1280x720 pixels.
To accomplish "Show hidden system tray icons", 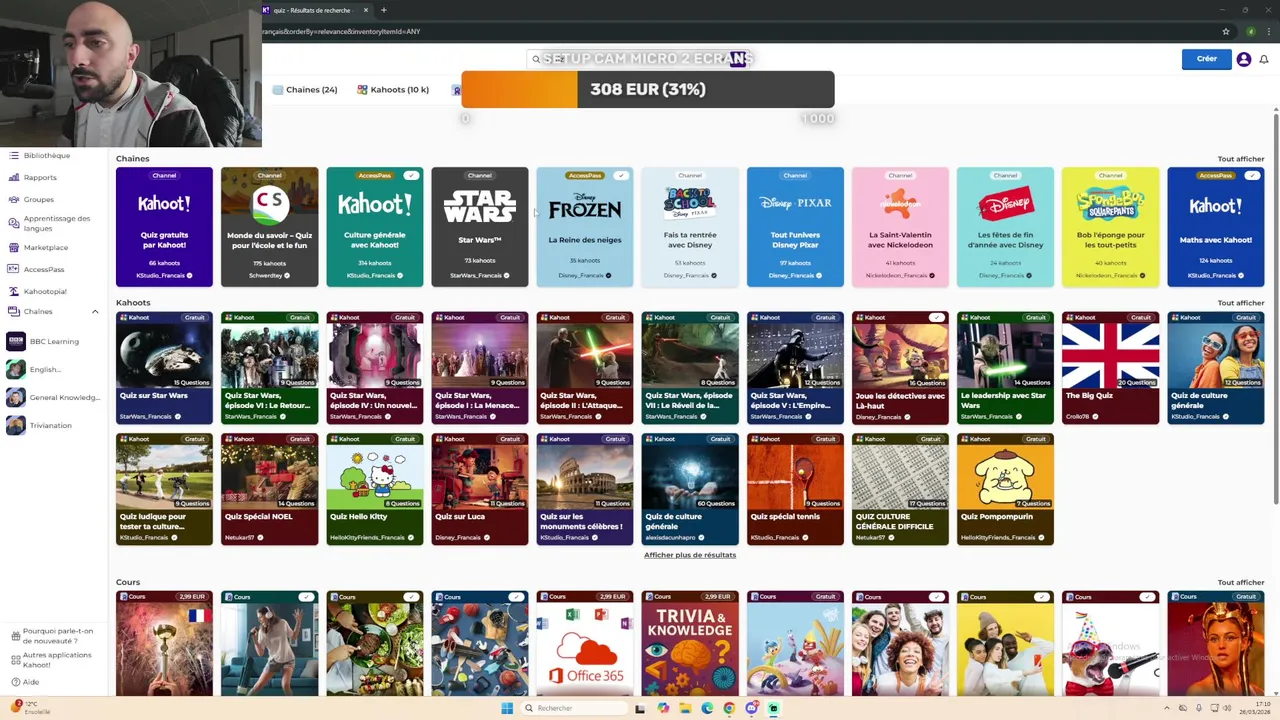I will [x=1166, y=708].
